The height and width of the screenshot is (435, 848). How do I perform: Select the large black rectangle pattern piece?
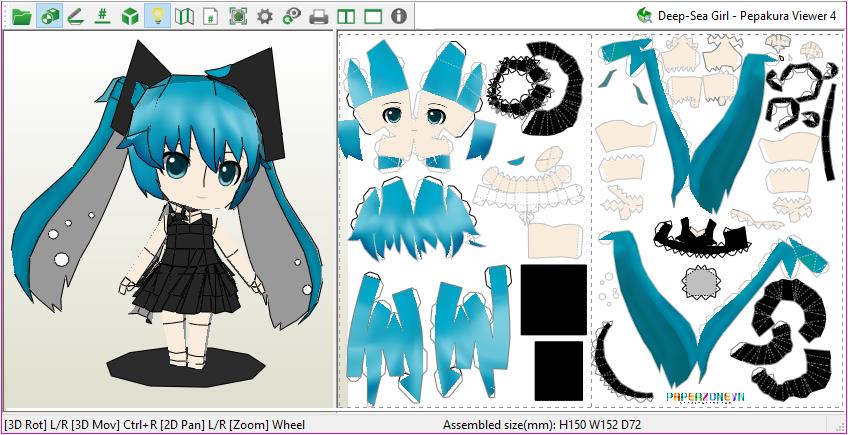pyautogui.click(x=554, y=300)
